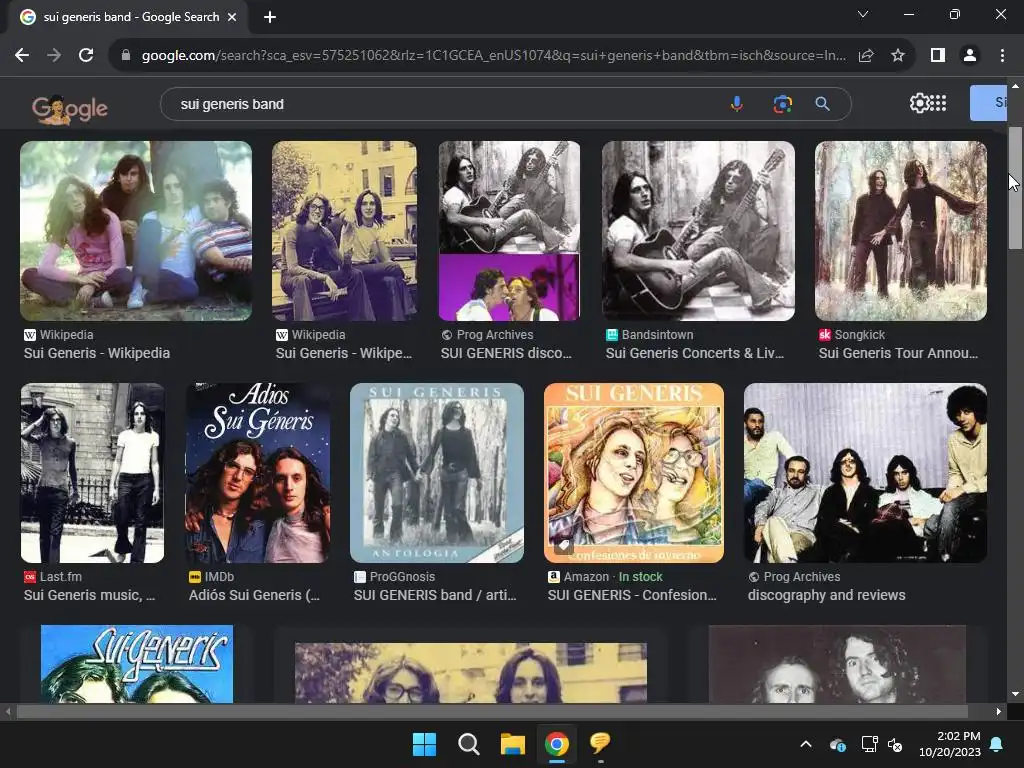Click the Google doodle logo

pyautogui.click(x=70, y=109)
